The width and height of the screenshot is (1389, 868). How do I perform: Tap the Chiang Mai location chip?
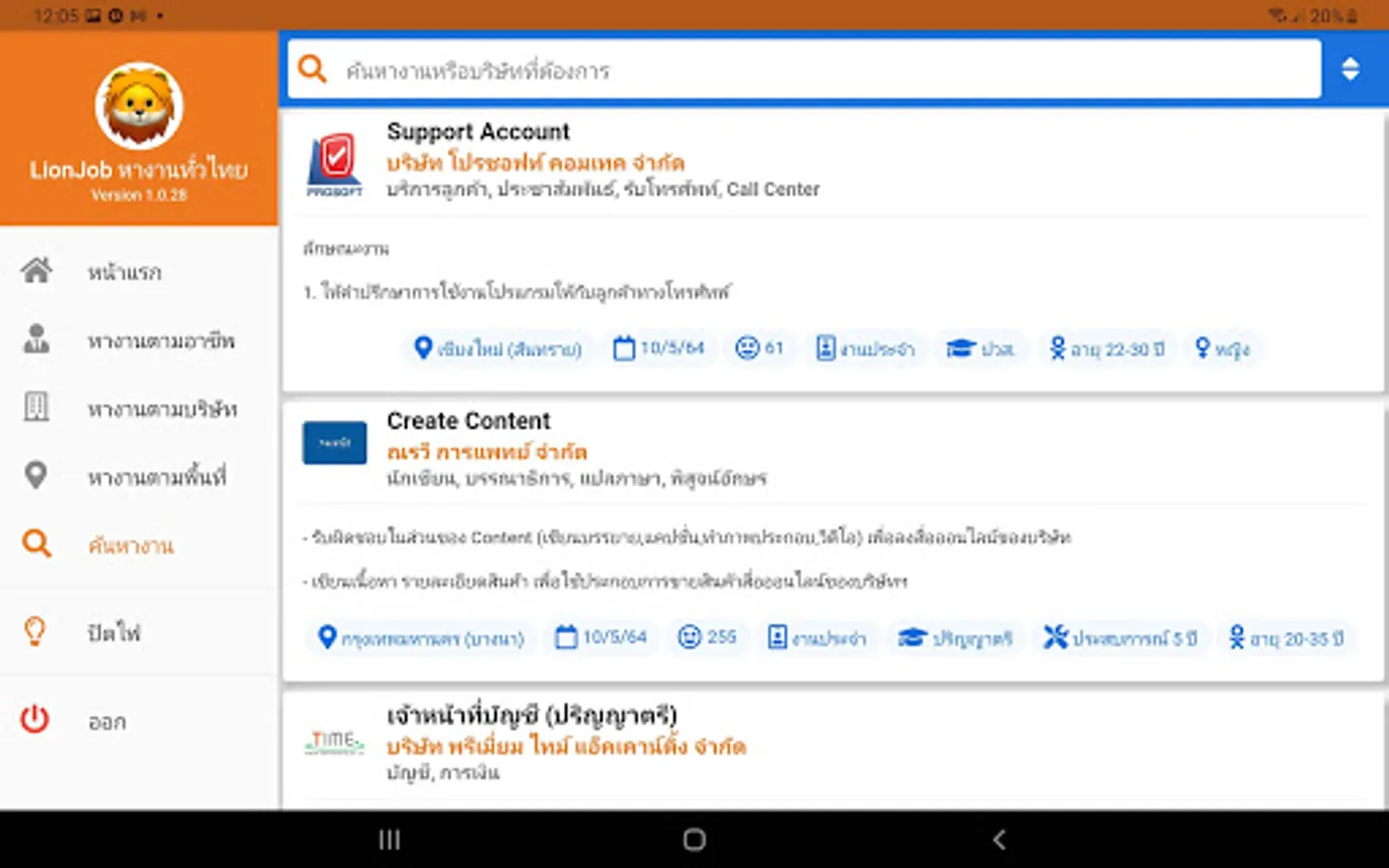(x=498, y=348)
